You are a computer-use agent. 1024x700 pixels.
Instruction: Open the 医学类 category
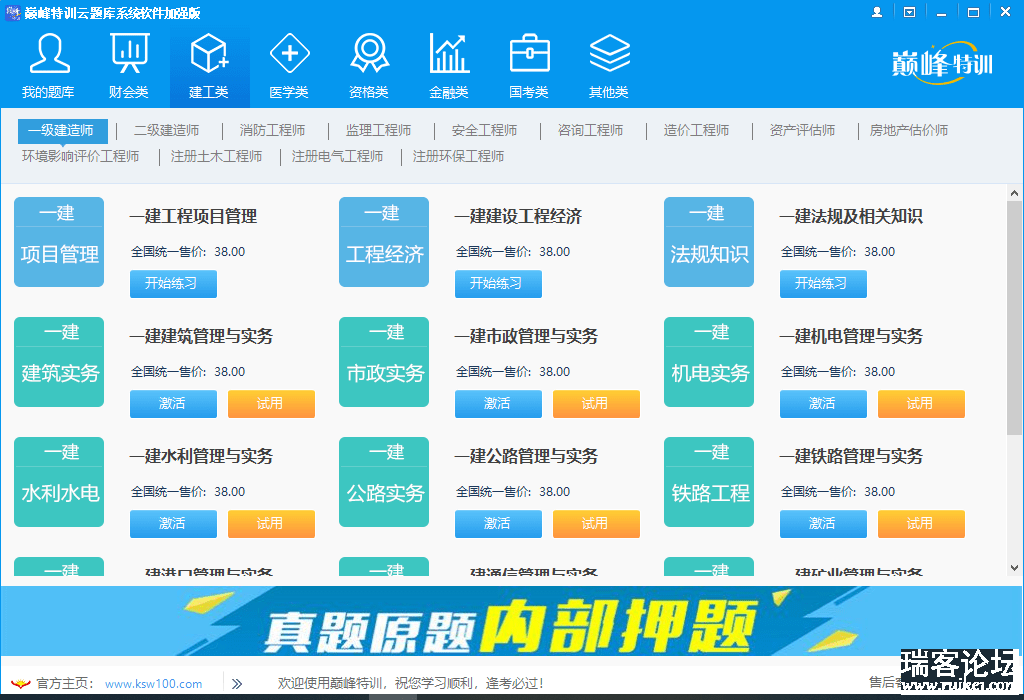pyautogui.click(x=289, y=66)
